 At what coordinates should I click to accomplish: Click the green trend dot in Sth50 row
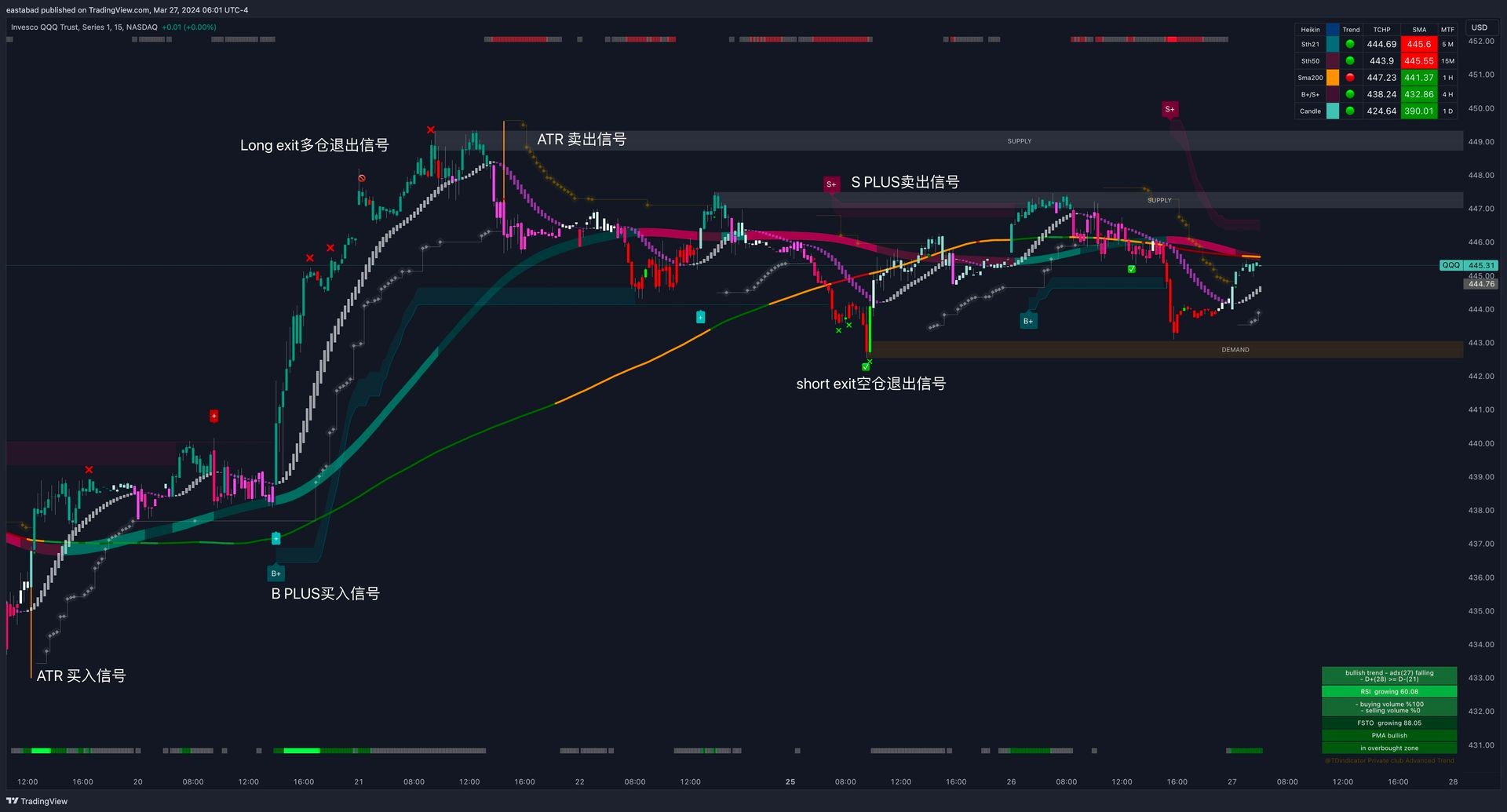1350,60
